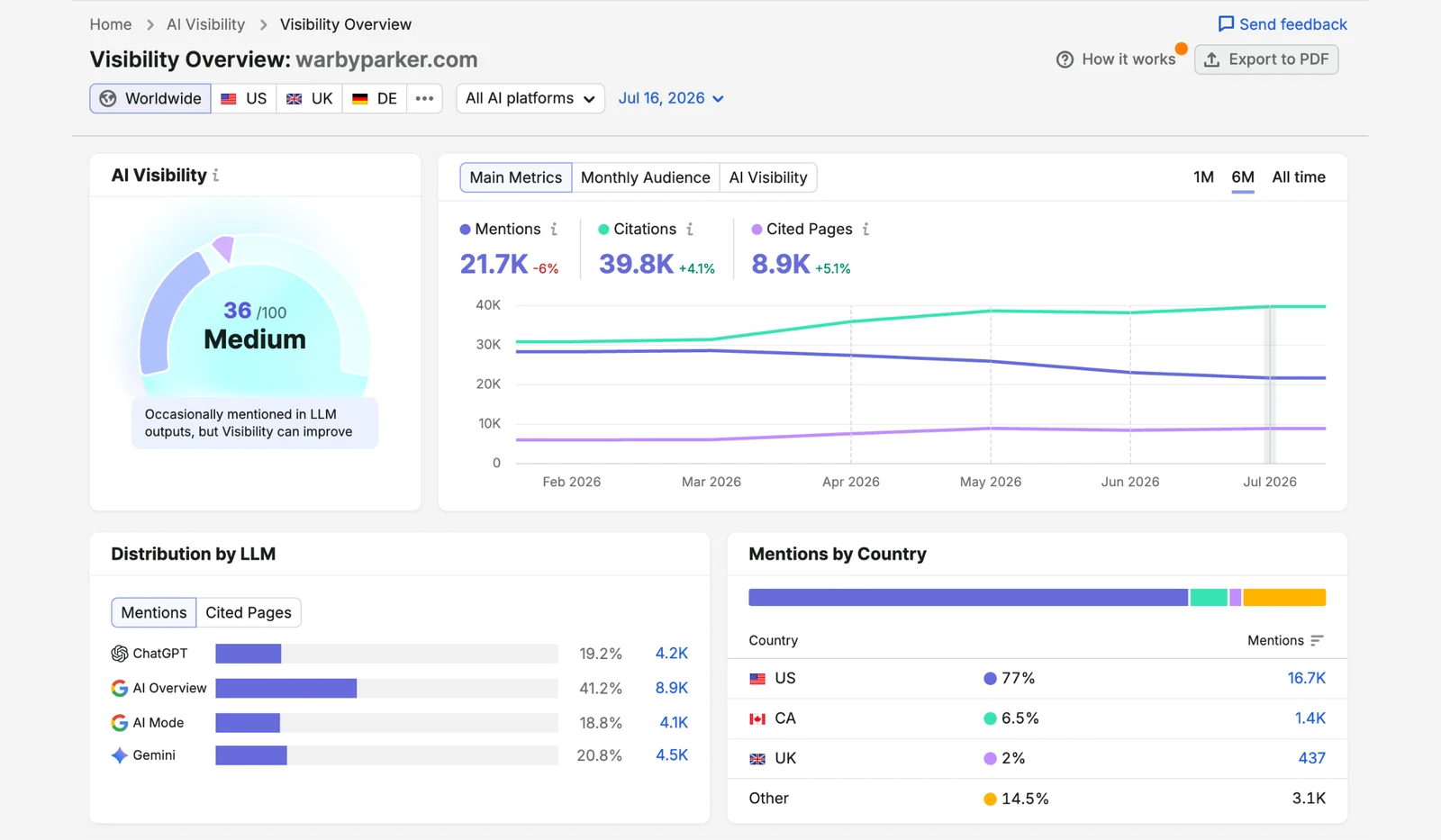
Task: Select Mentions tab in Distribution by LLM
Action: pos(154,612)
